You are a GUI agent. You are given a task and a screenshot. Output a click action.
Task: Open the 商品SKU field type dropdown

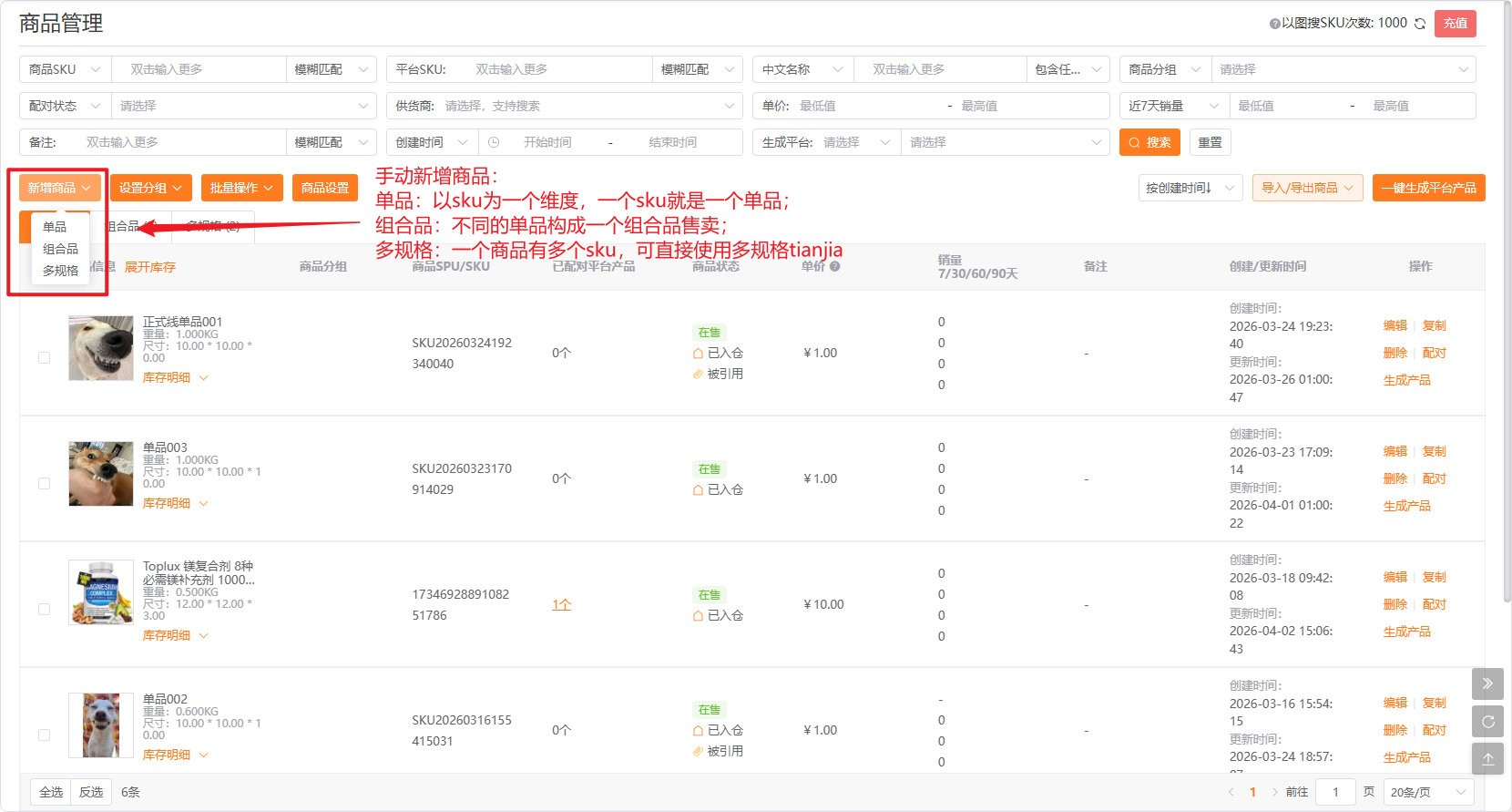coord(65,69)
